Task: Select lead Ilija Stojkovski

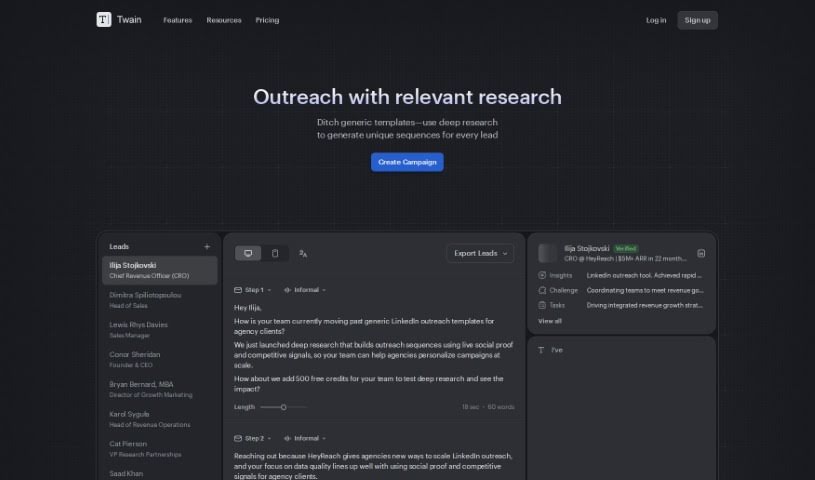Action: (x=160, y=270)
